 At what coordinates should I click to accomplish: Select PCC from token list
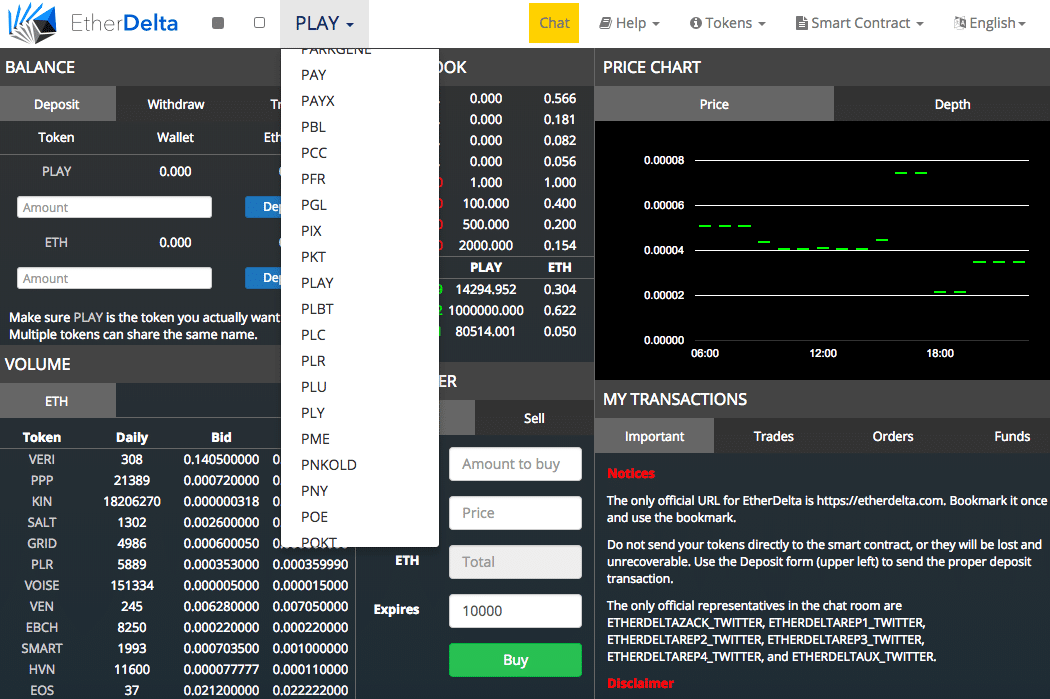(360, 153)
